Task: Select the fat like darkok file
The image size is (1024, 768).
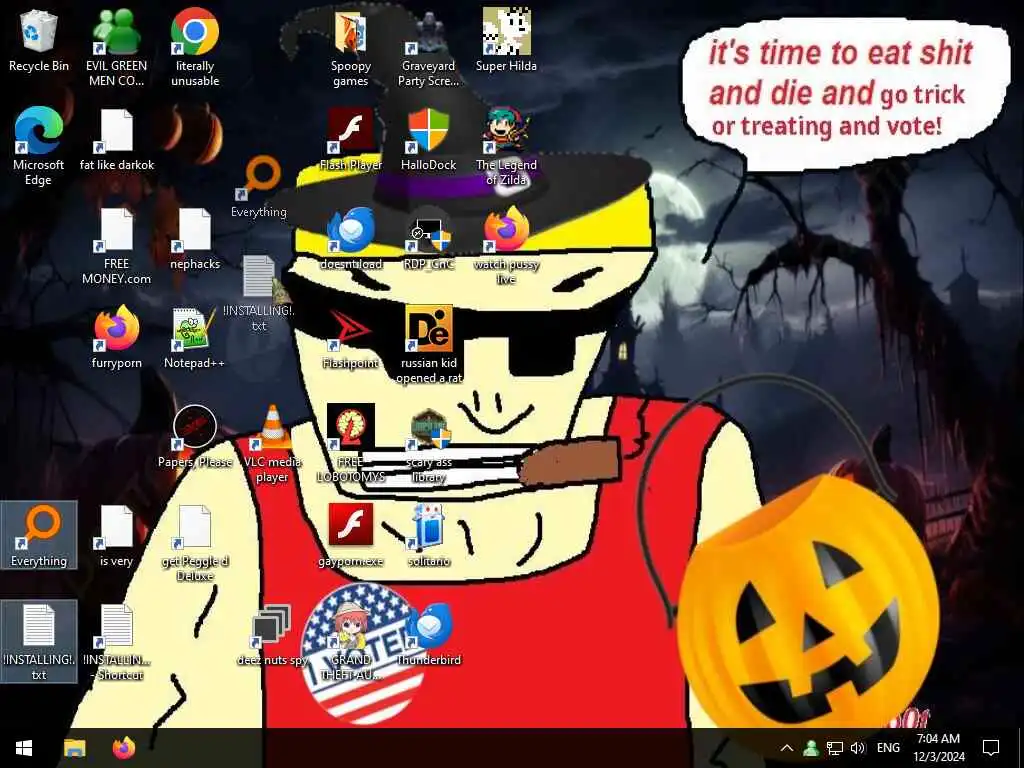Action: coord(117,140)
